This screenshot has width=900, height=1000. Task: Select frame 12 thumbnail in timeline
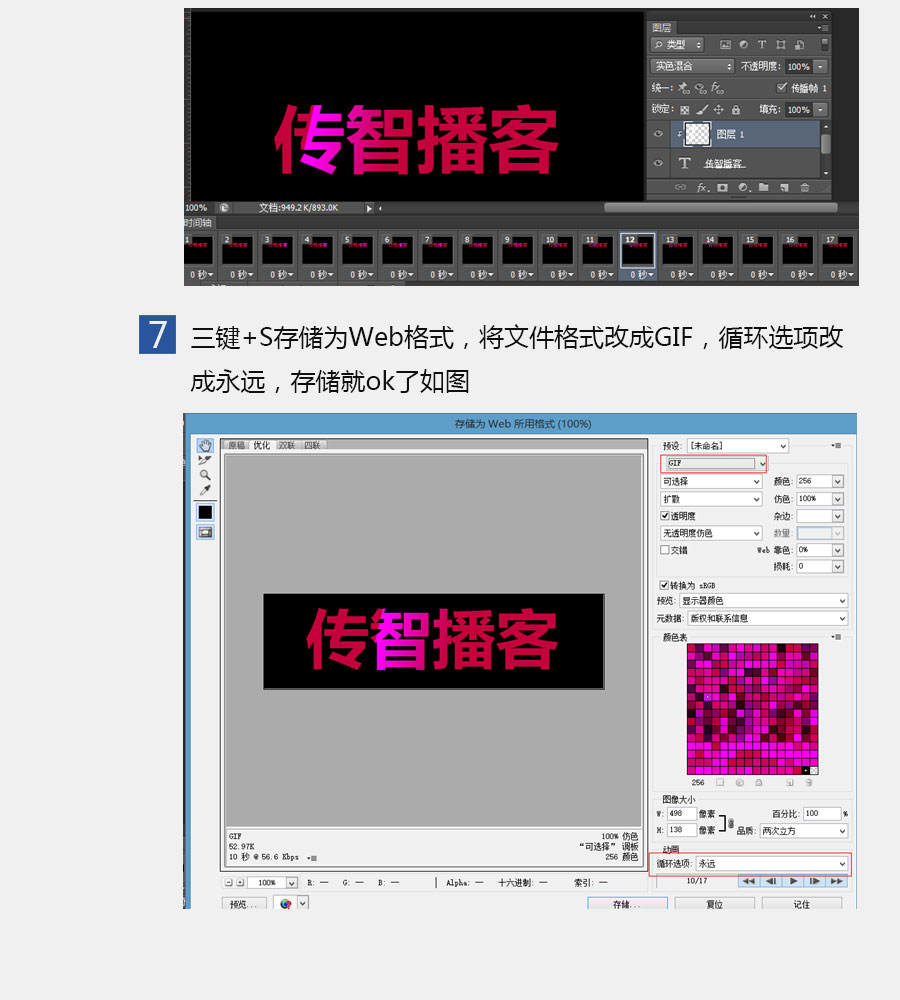pos(638,249)
